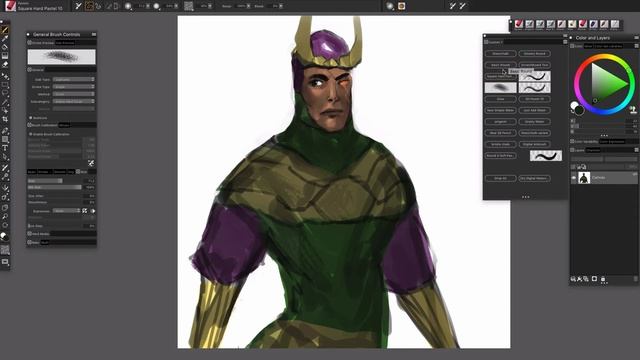Open Color and Layers panel options menu

click(x=636, y=38)
